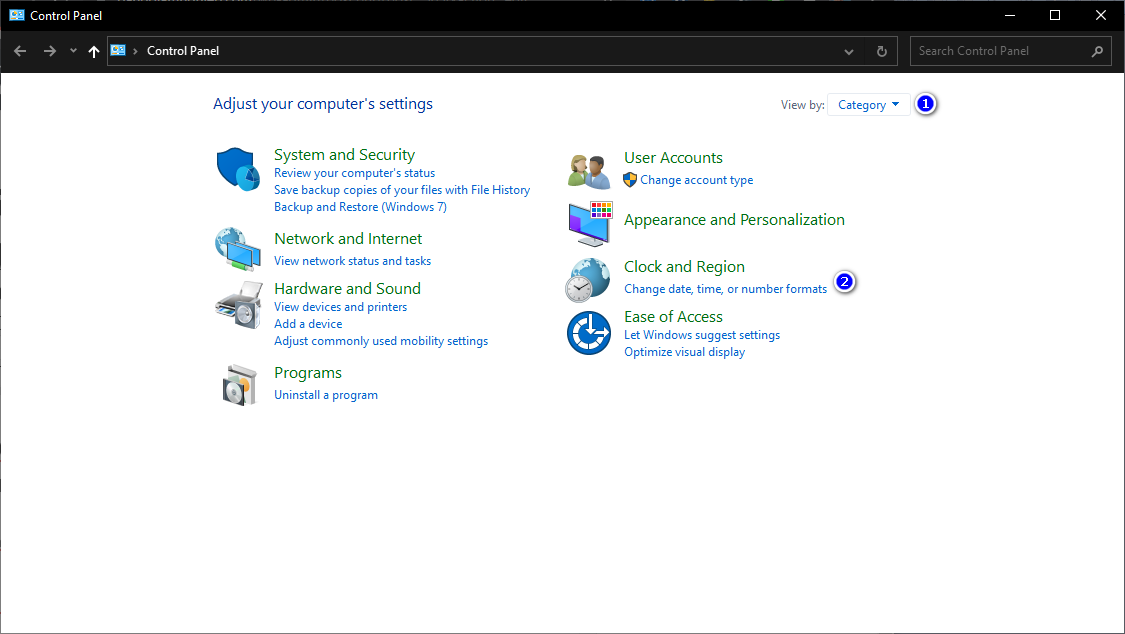This screenshot has height=634, width=1125.
Task: Minimize the Control Panel window
Action: (1009, 15)
